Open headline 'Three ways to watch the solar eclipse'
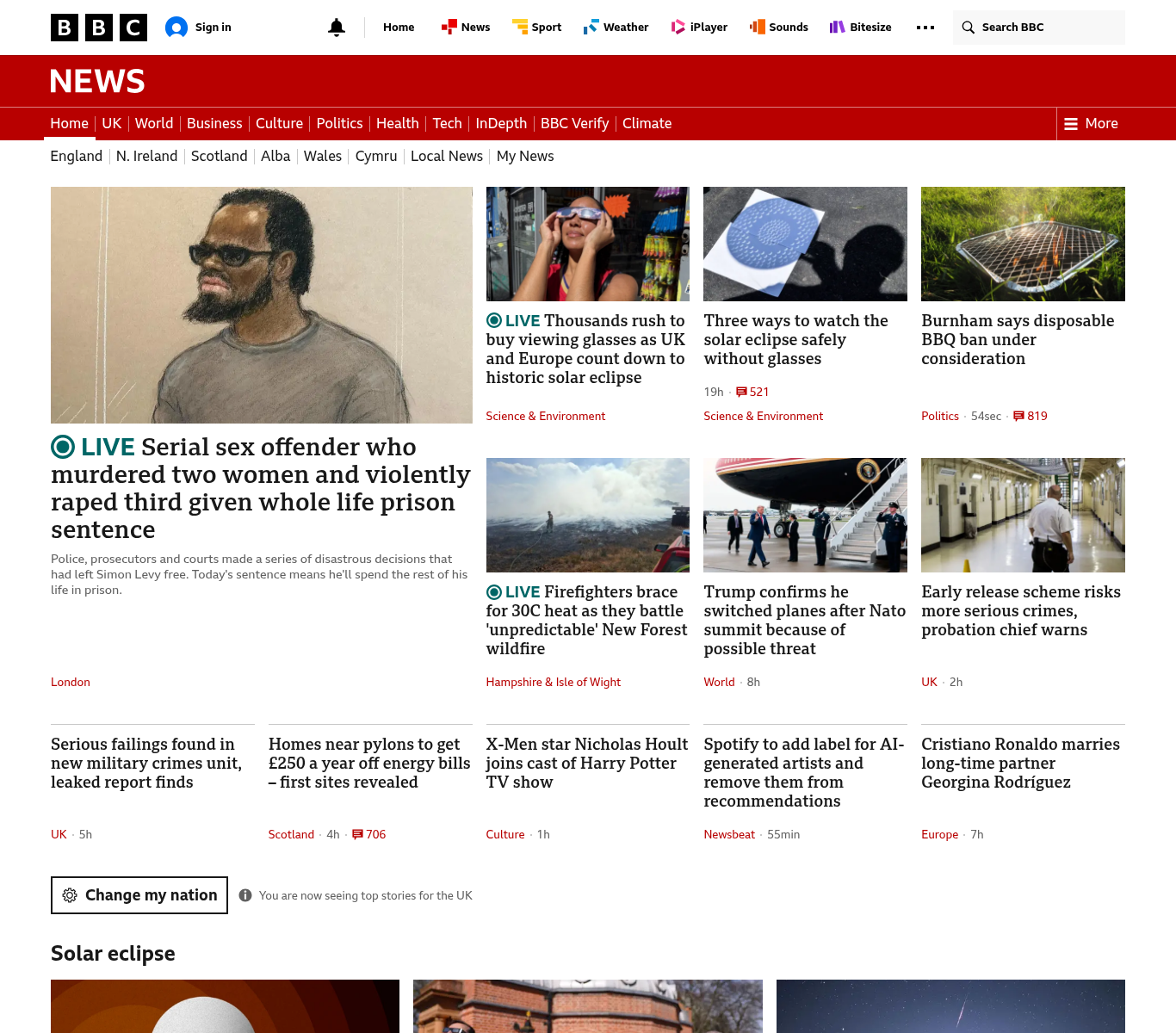The height and width of the screenshot is (1033, 1176). 796,339
